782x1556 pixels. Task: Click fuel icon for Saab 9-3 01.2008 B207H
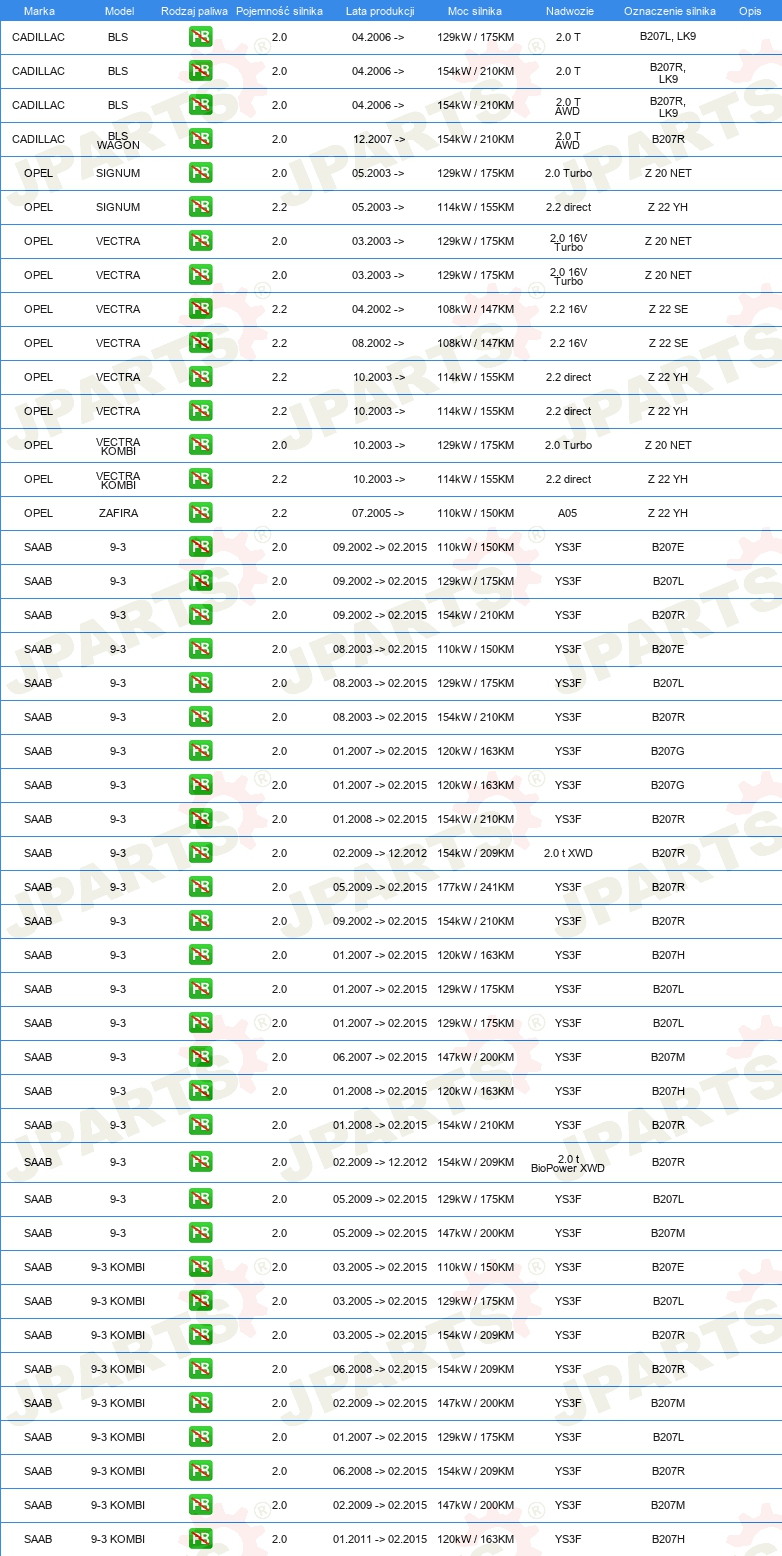200,1091
